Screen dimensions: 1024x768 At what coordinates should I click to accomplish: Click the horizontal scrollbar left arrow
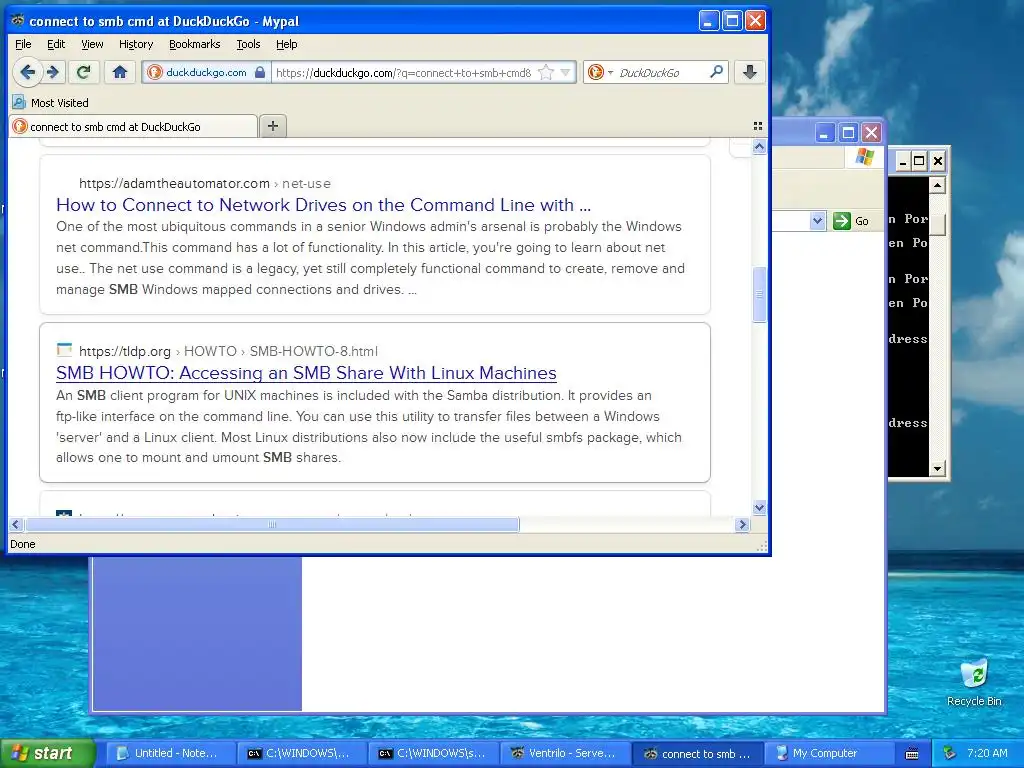pyautogui.click(x=16, y=524)
